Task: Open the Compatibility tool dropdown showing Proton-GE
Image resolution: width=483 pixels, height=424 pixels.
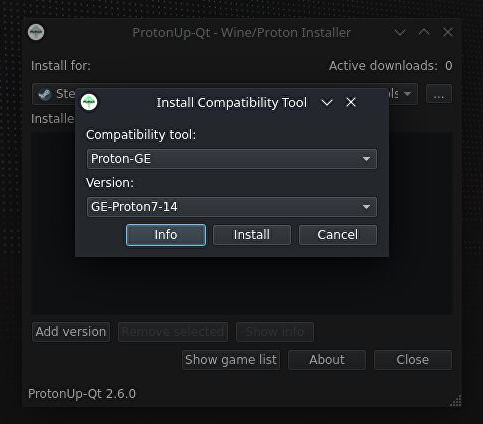Action: 232,159
